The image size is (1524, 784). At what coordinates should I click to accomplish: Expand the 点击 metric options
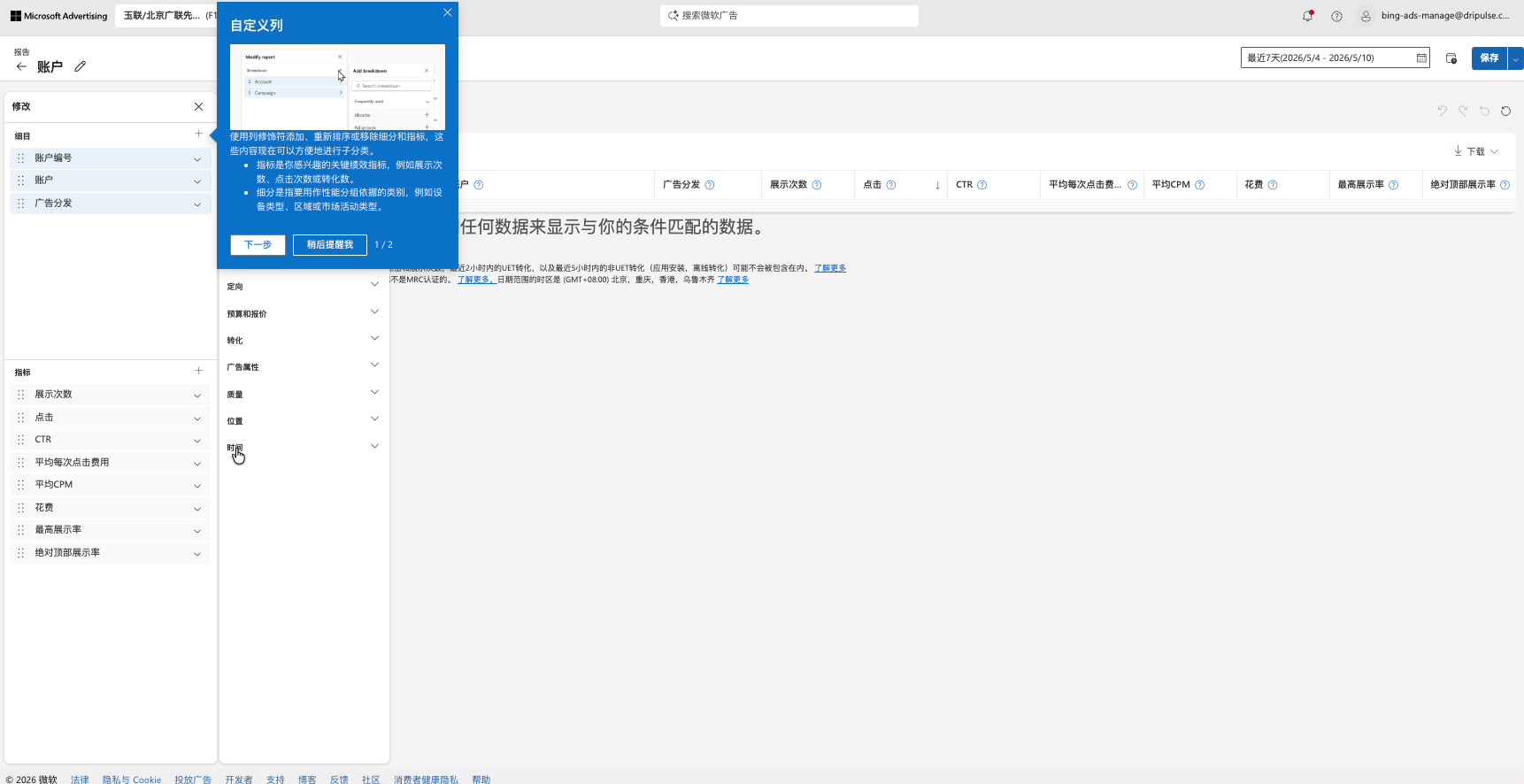click(x=197, y=419)
